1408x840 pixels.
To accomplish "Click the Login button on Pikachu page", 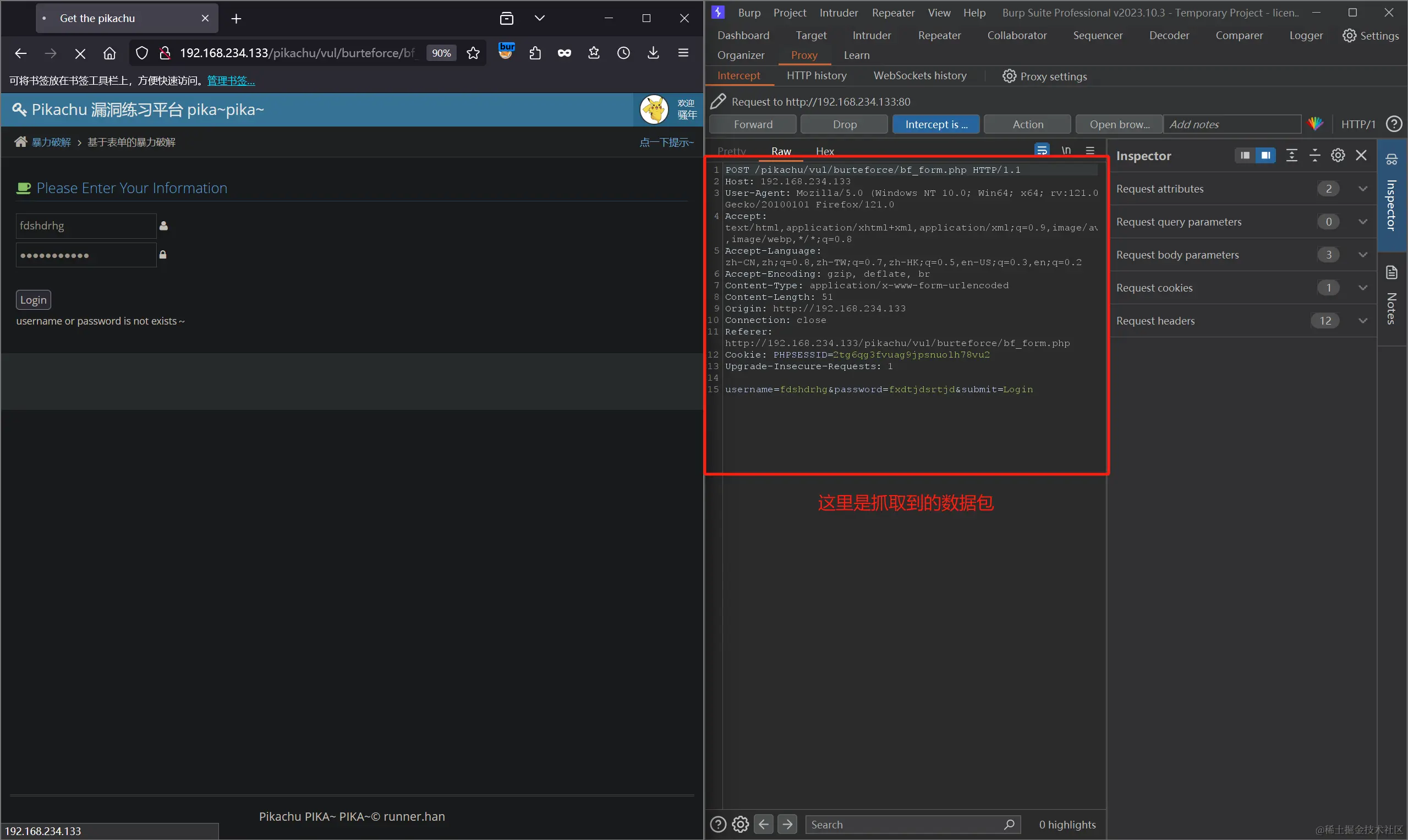I will [34, 300].
